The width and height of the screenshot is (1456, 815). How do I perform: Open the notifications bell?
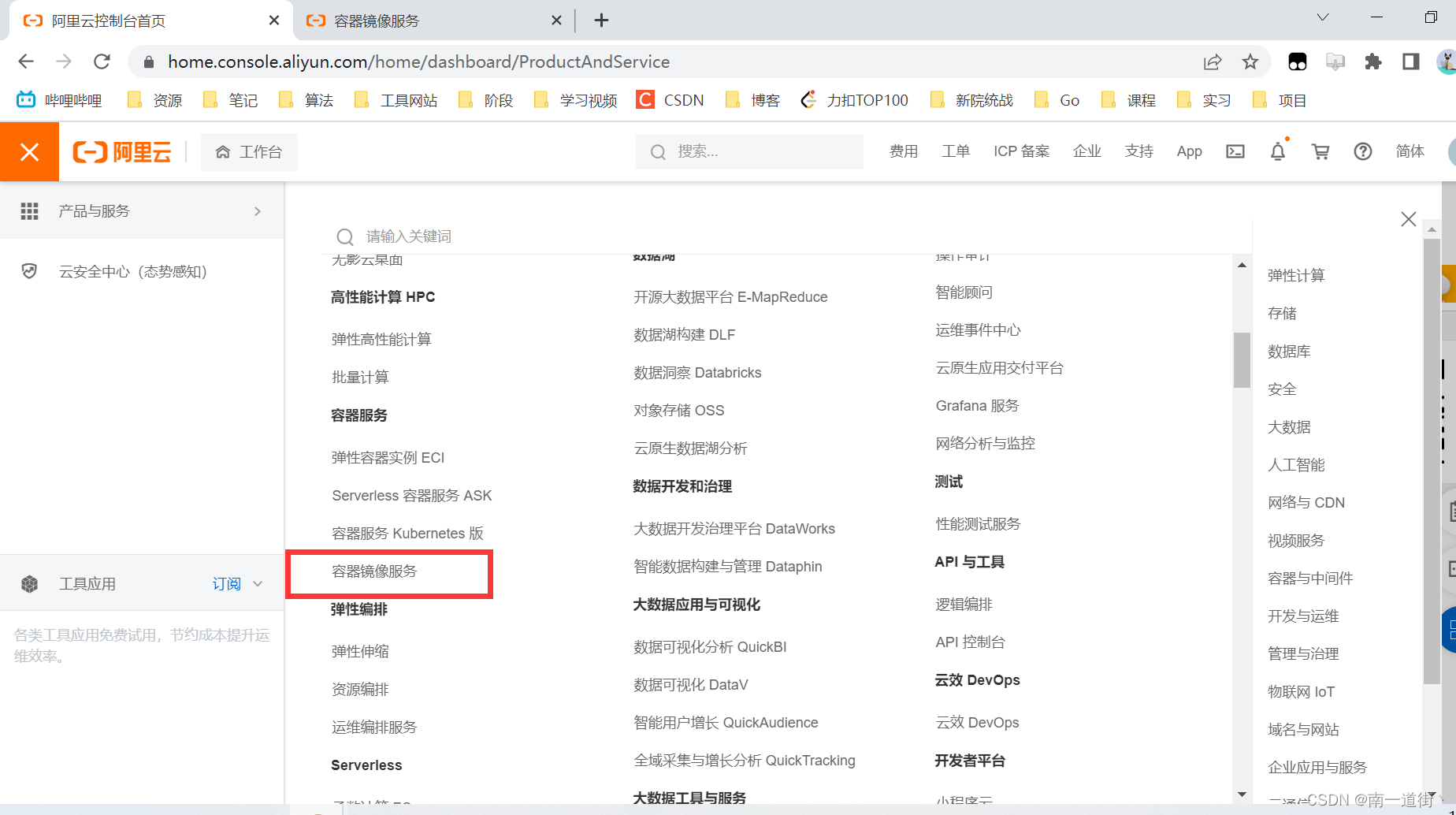pos(1278,151)
